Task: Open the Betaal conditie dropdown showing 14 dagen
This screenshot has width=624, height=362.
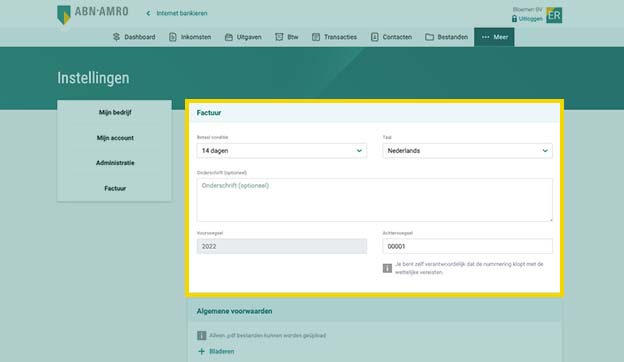Action: point(282,151)
